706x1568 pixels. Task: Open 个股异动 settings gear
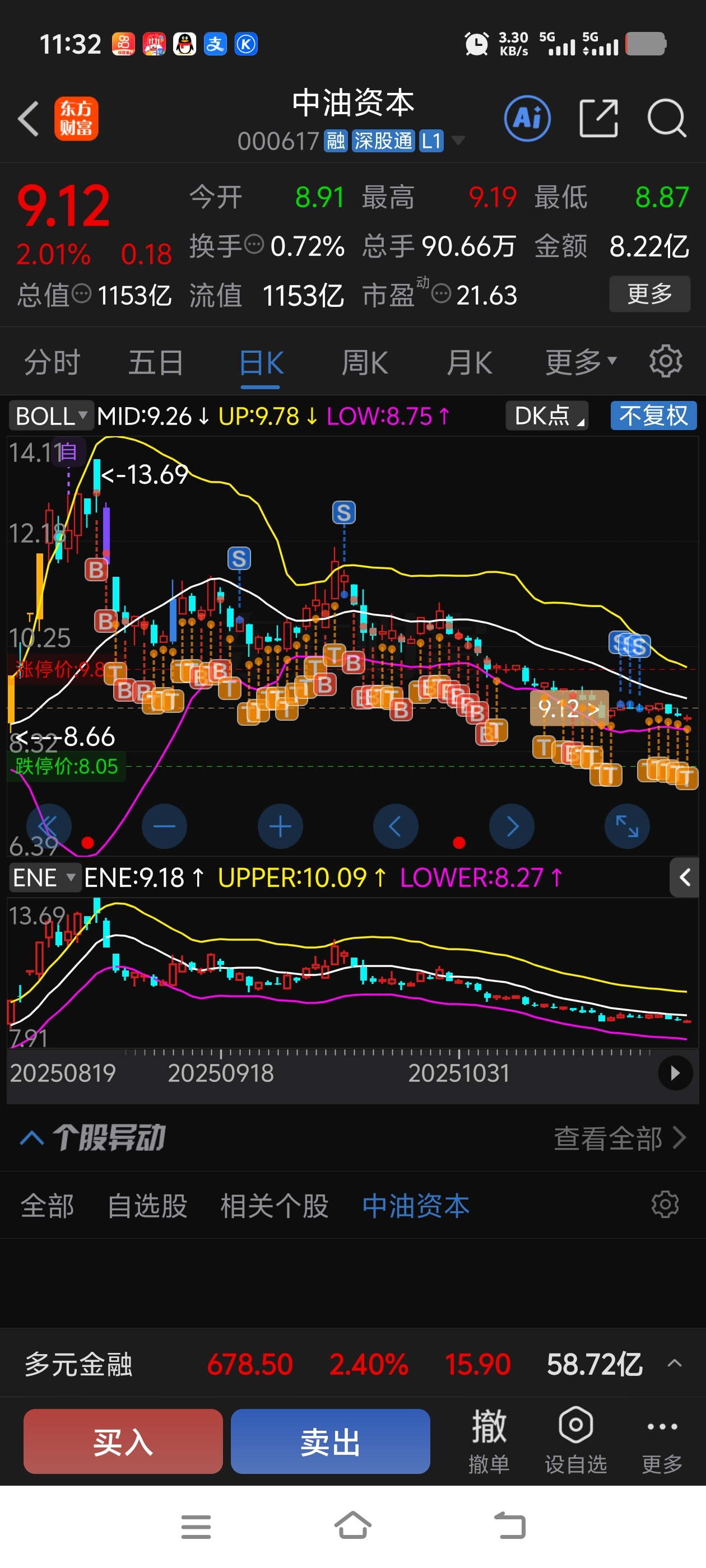[665, 1205]
